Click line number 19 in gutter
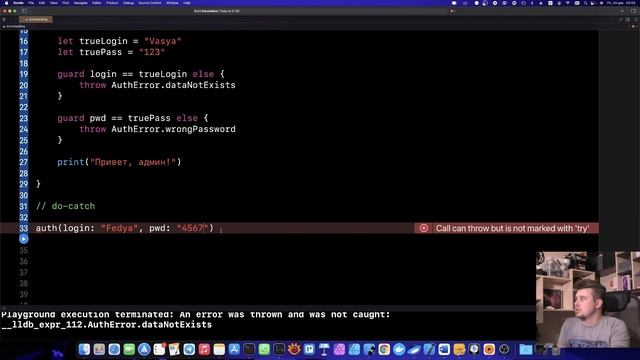Image resolution: width=640 pixels, height=360 pixels. [24, 74]
